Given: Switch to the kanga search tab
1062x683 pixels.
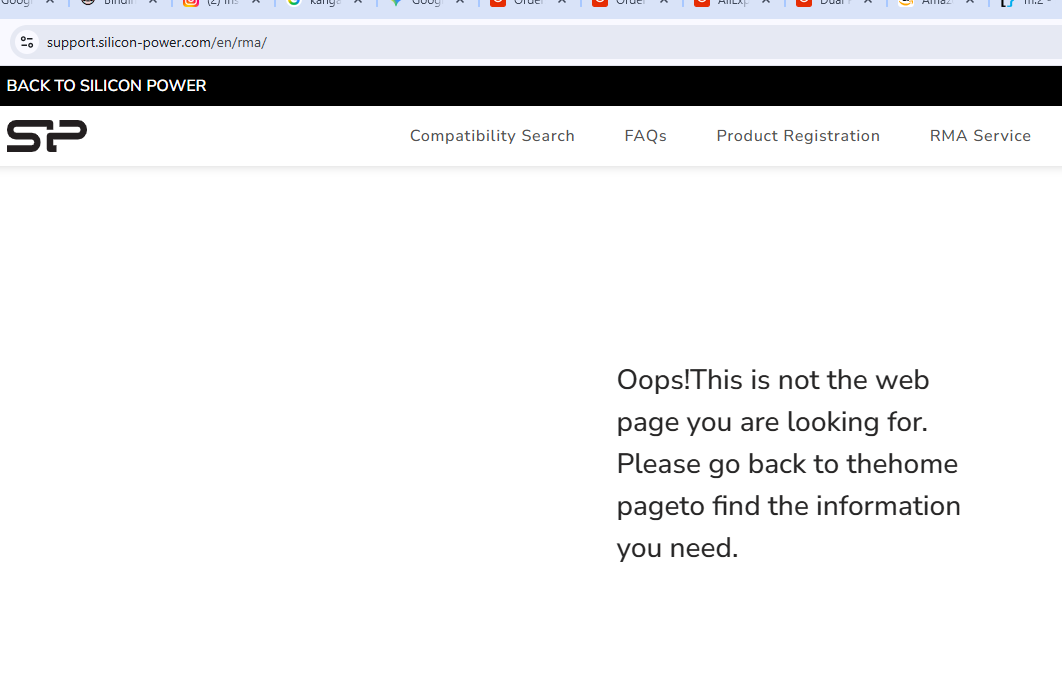Looking at the screenshot, I should point(318,3).
